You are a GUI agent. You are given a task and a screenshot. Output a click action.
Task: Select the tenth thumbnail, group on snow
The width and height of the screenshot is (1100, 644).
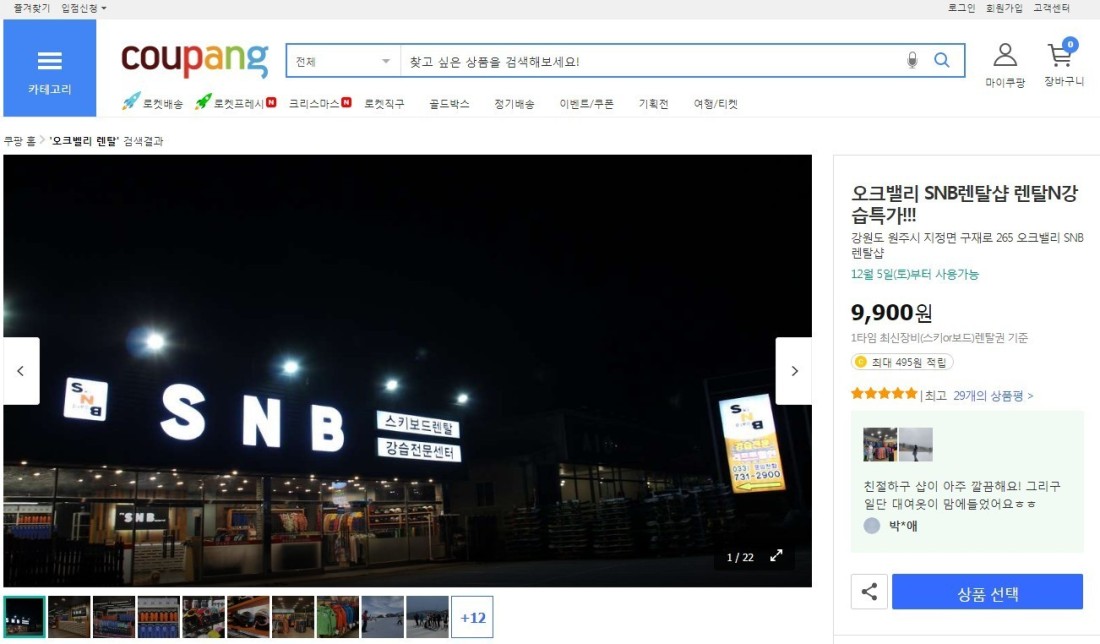[x=427, y=617]
